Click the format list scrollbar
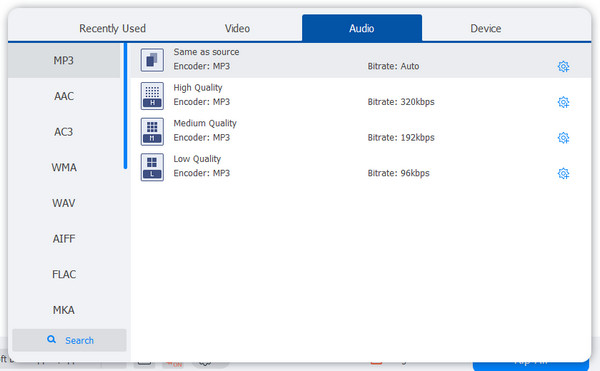 (125, 106)
